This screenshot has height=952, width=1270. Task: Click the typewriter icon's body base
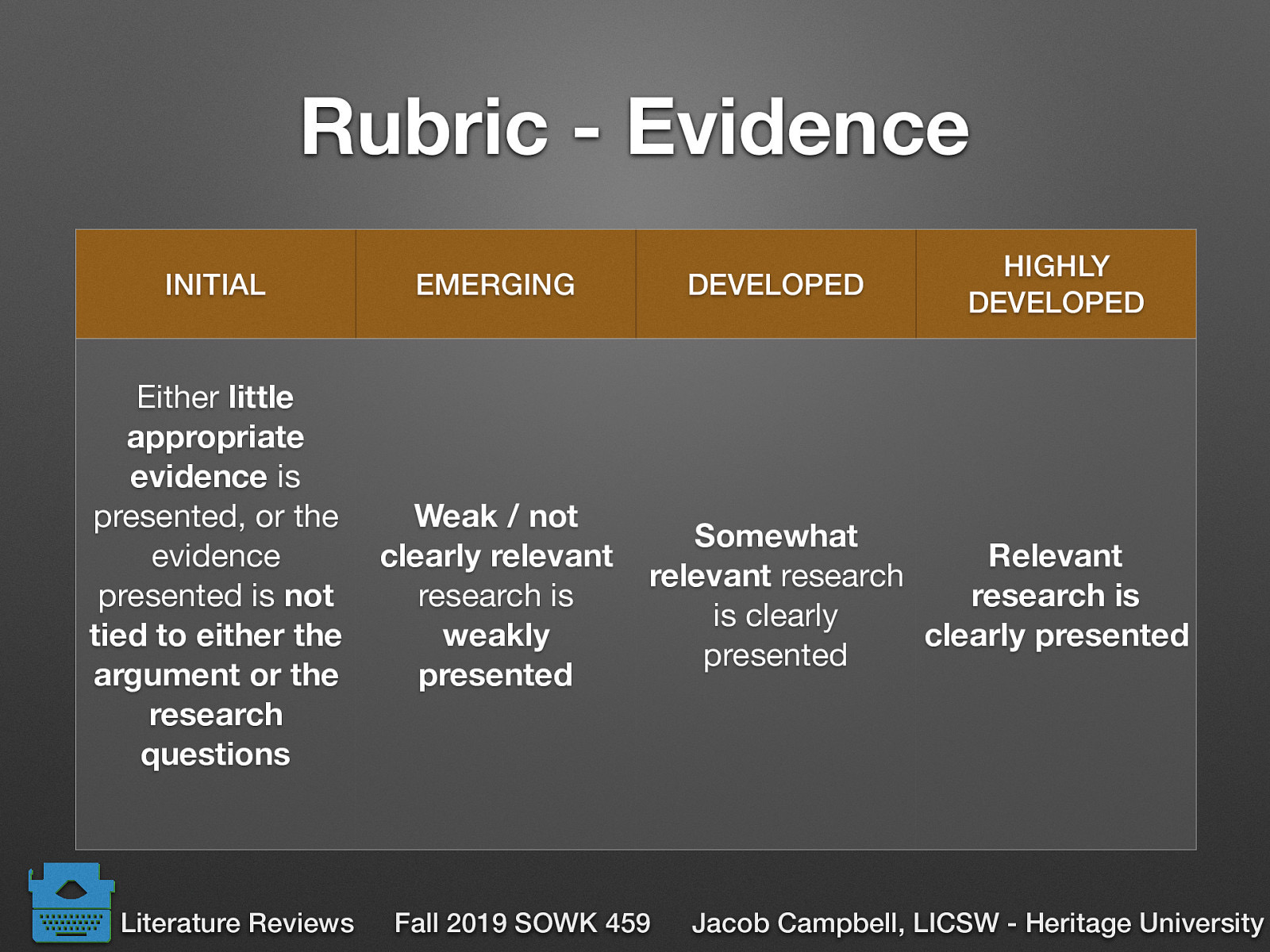[71, 936]
